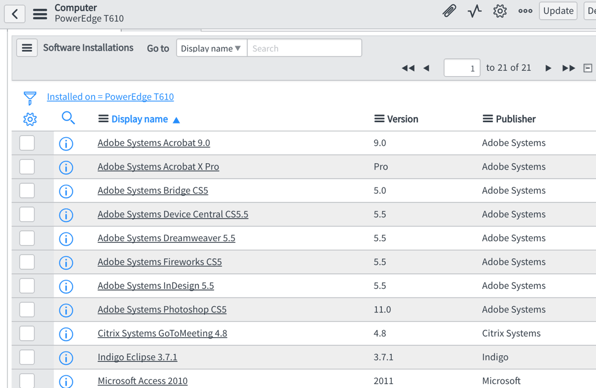Preview Adobe Systems Acrobat 9.0 record info

click(x=66, y=144)
